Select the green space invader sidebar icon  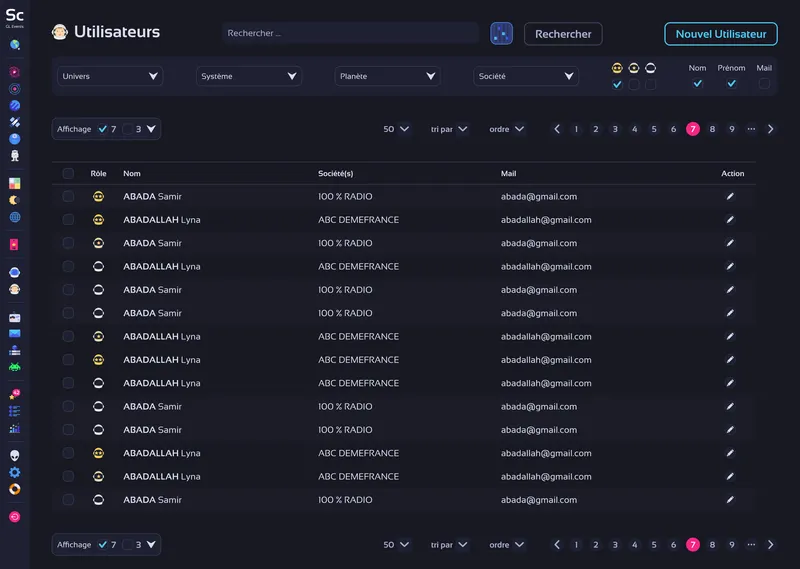pos(15,367)
